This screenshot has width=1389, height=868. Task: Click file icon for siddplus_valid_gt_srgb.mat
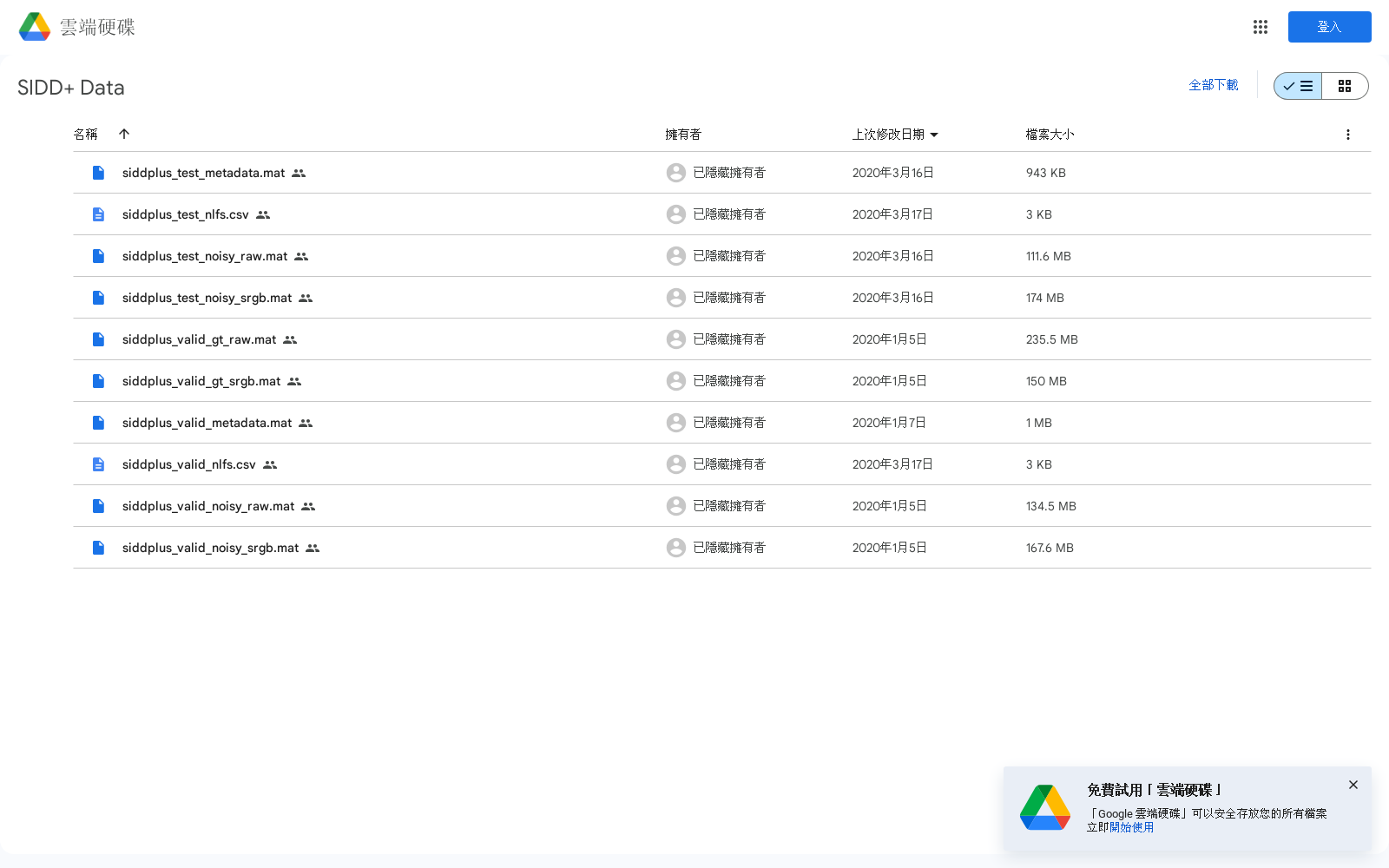pyautogui.click(x=98, y=381)
